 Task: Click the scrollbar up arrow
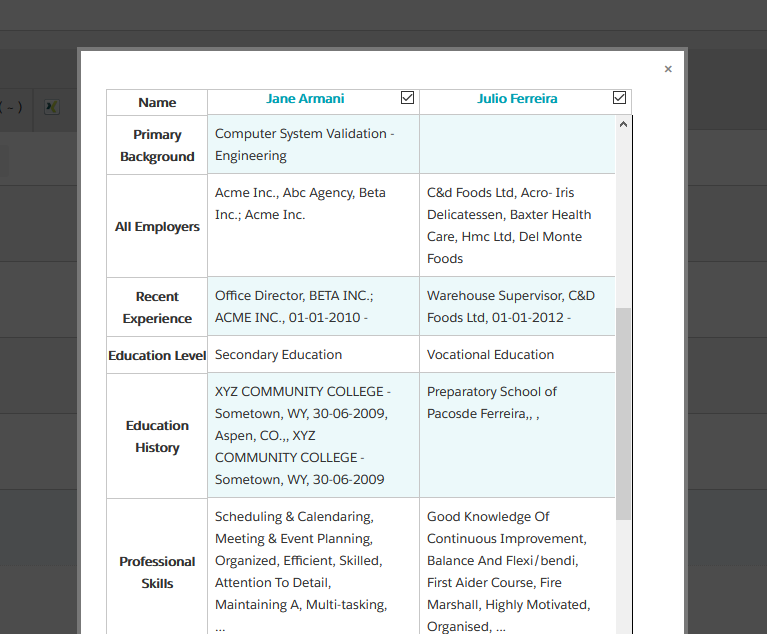[x=623, y=125]
